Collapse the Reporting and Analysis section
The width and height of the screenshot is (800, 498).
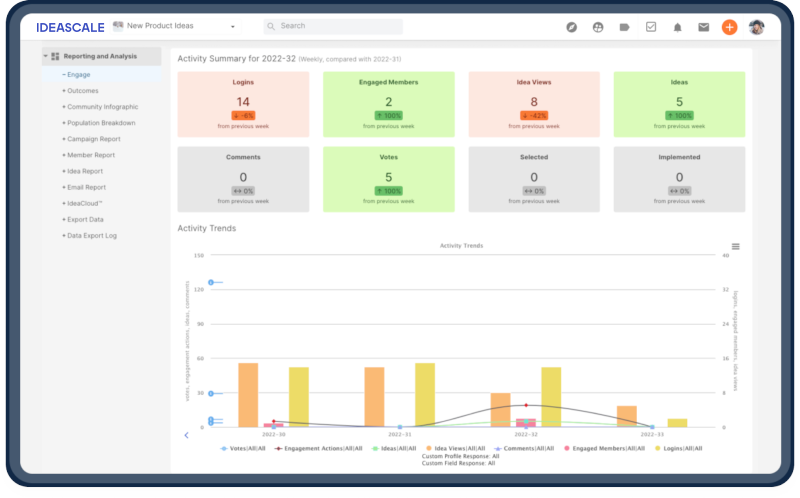[46, 57]
